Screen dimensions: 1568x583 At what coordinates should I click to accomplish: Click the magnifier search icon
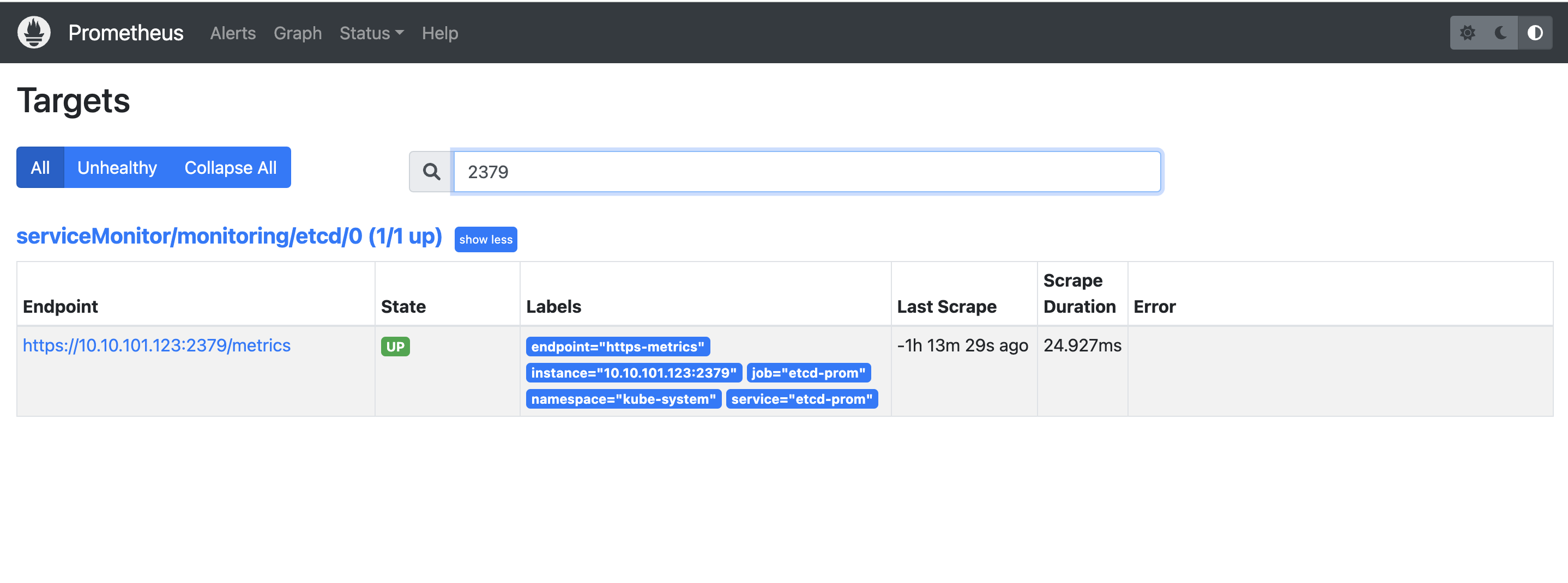click(431, 172)
